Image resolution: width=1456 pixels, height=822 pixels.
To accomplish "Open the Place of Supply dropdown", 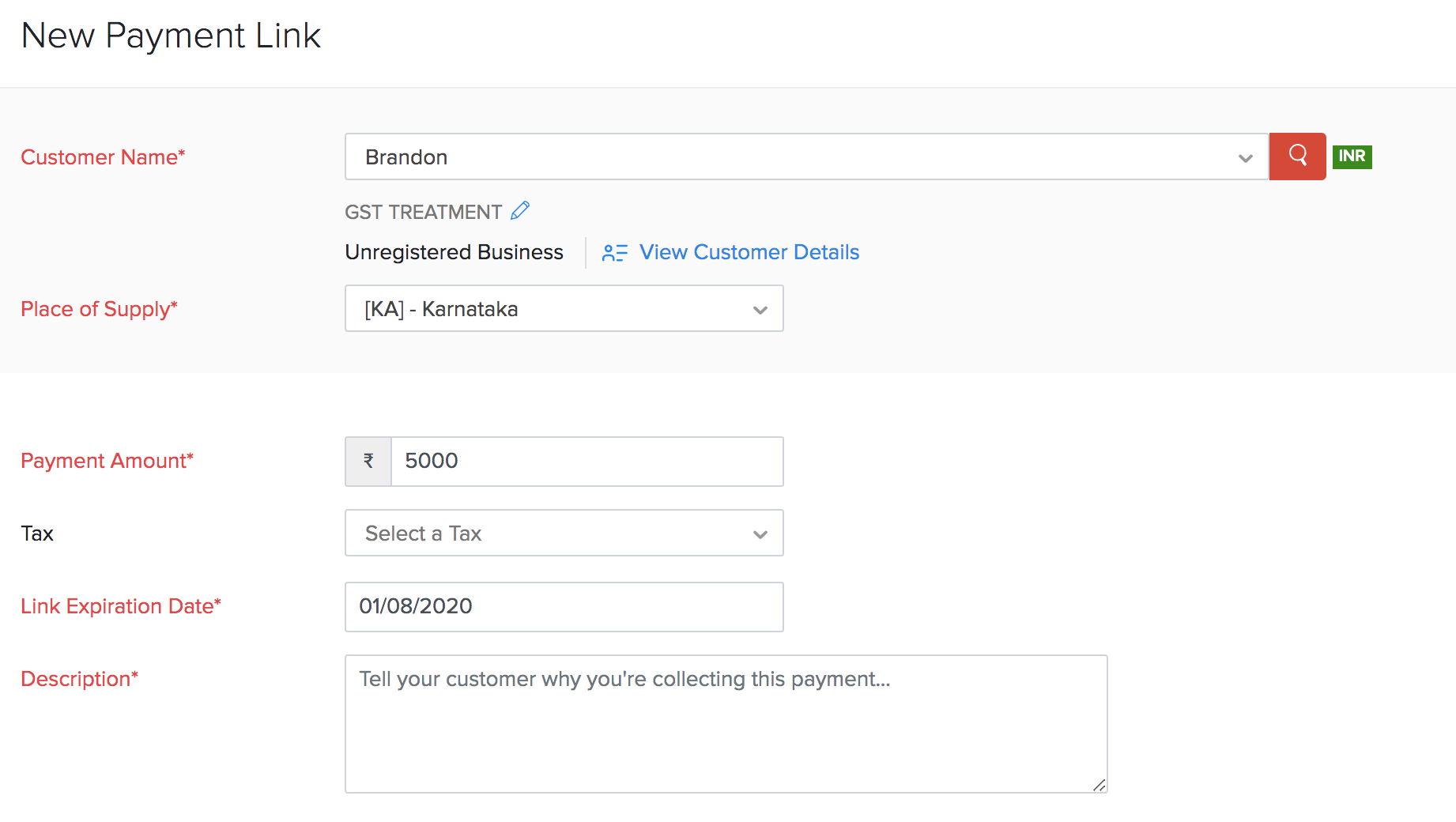I will coord(759,309).
